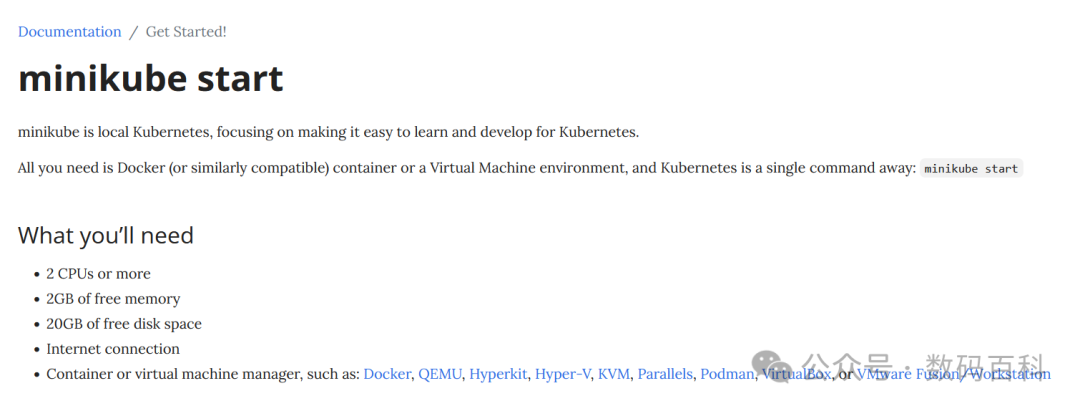Open the Documentation breadcrumb link
1080x411 pixels.
pyautogui.click(x=70, y=32)
